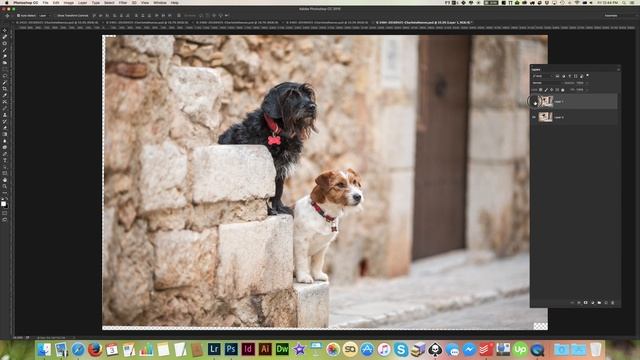
Task: Add a layer style via fx icon
Action: pyautogui.click(x=579, y=302)
